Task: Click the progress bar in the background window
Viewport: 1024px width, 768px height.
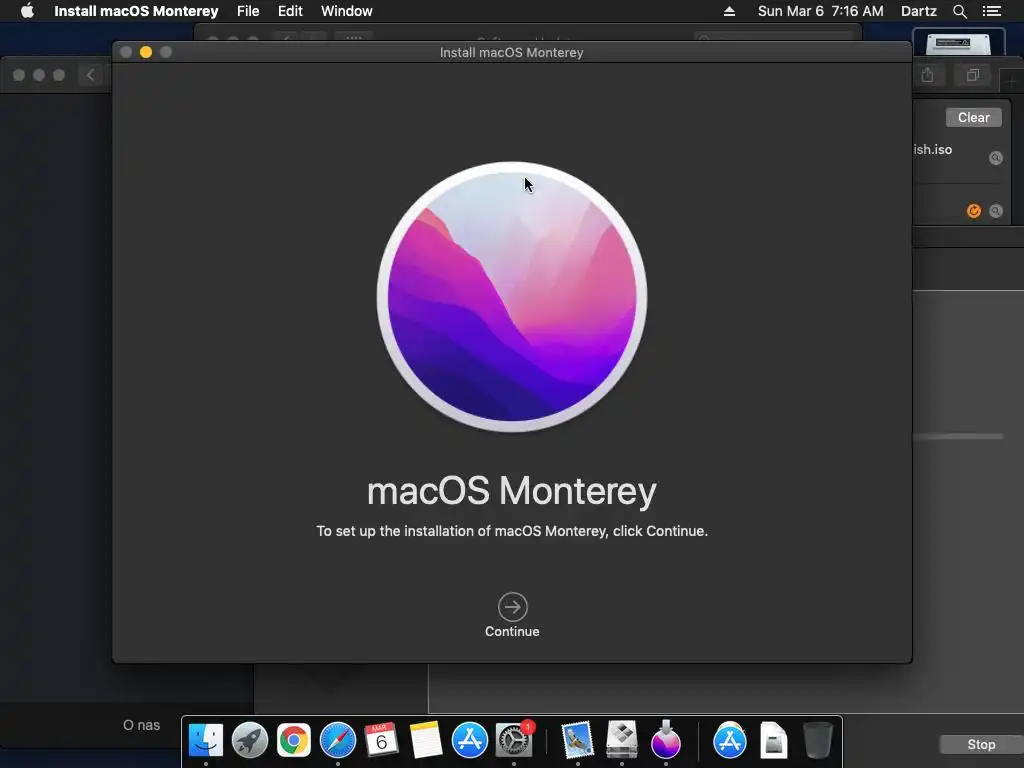Action: click(x=958, y=436)
